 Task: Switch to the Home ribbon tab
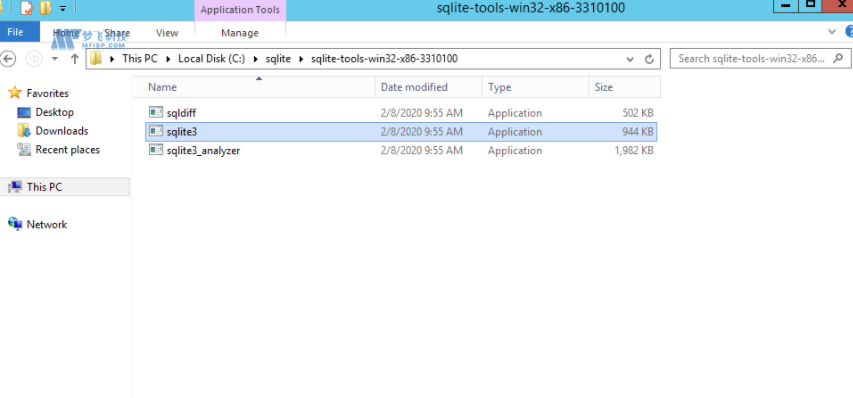tap(66, 33)
